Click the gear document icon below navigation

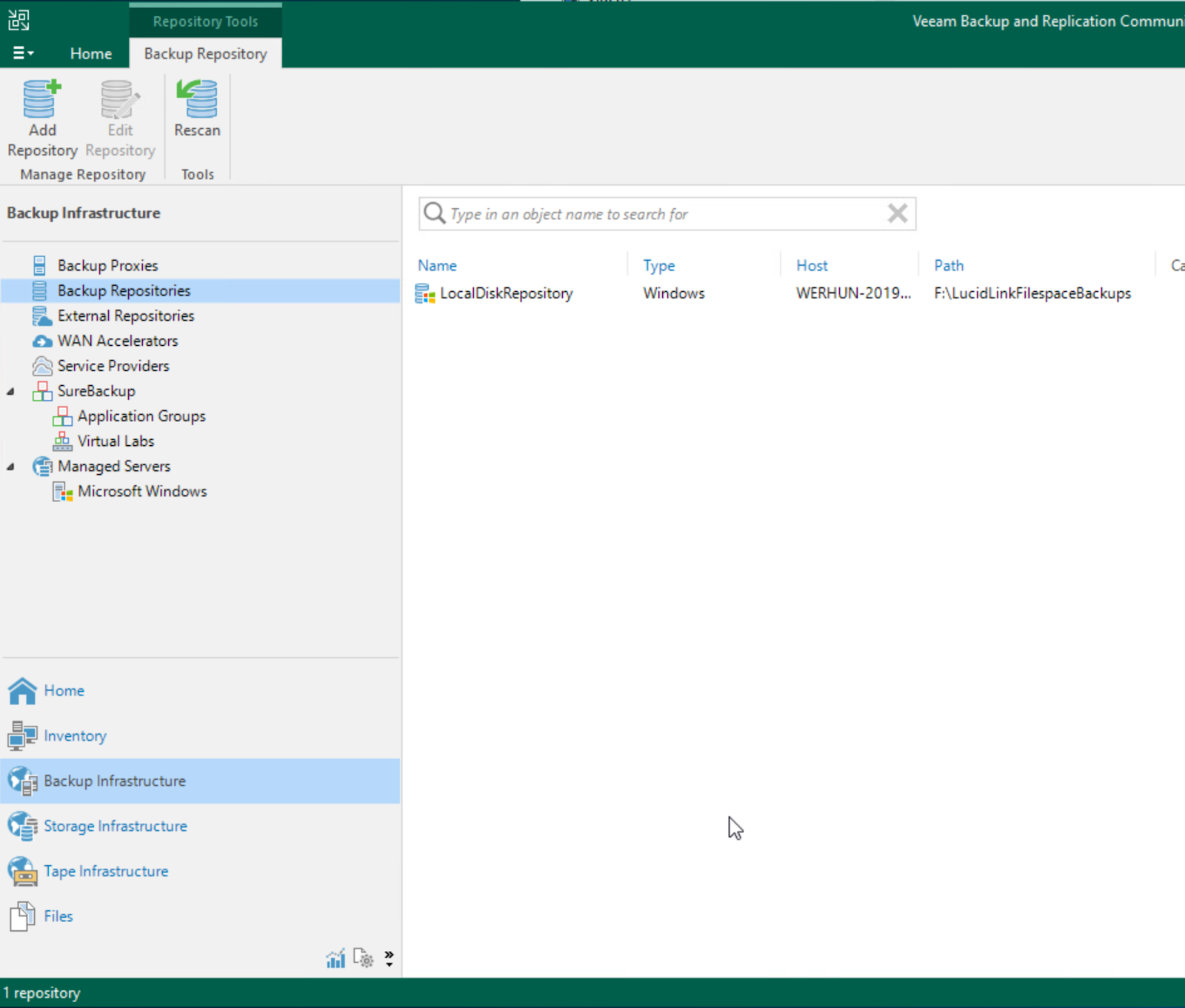363,958
